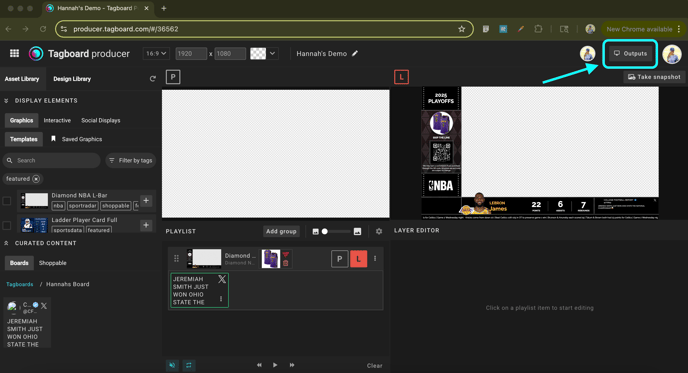688x373 pixels.
Task: Expand the Curated Content section
Action: [x=6, y=243]
